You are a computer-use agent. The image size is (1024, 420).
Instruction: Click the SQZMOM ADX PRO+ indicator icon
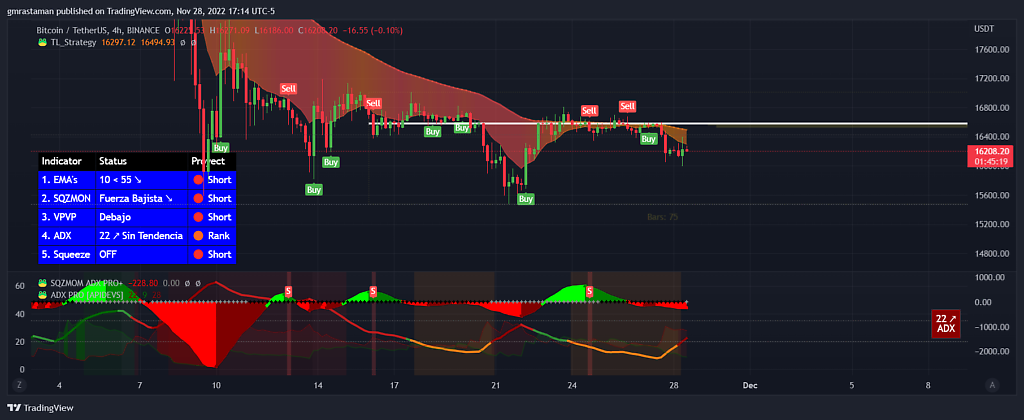coord(43,283)
